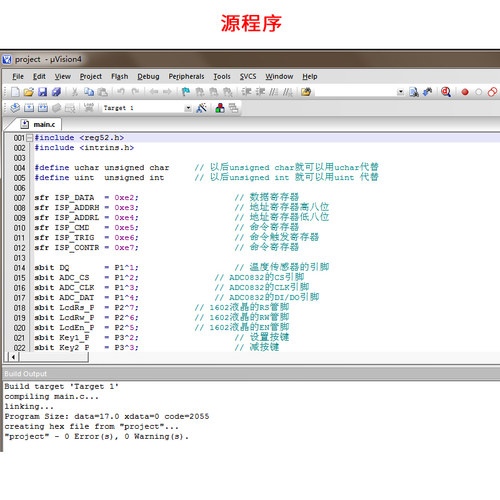This screenshot has width=500, height=500.
Task: Open Target Options wand icon
Action: click(x=201, y=108)
